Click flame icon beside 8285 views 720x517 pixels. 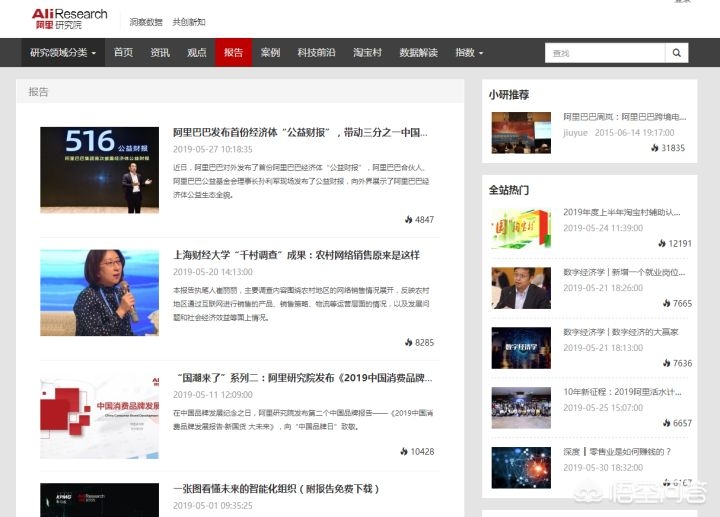point(409,342)
